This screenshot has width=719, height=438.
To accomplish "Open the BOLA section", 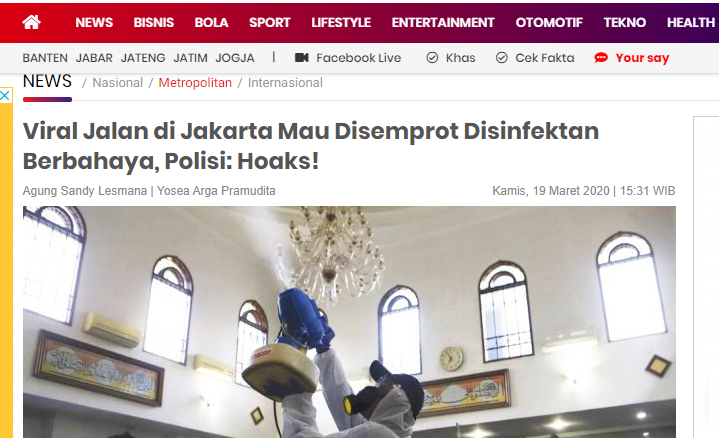I will (x=211, y=22).
